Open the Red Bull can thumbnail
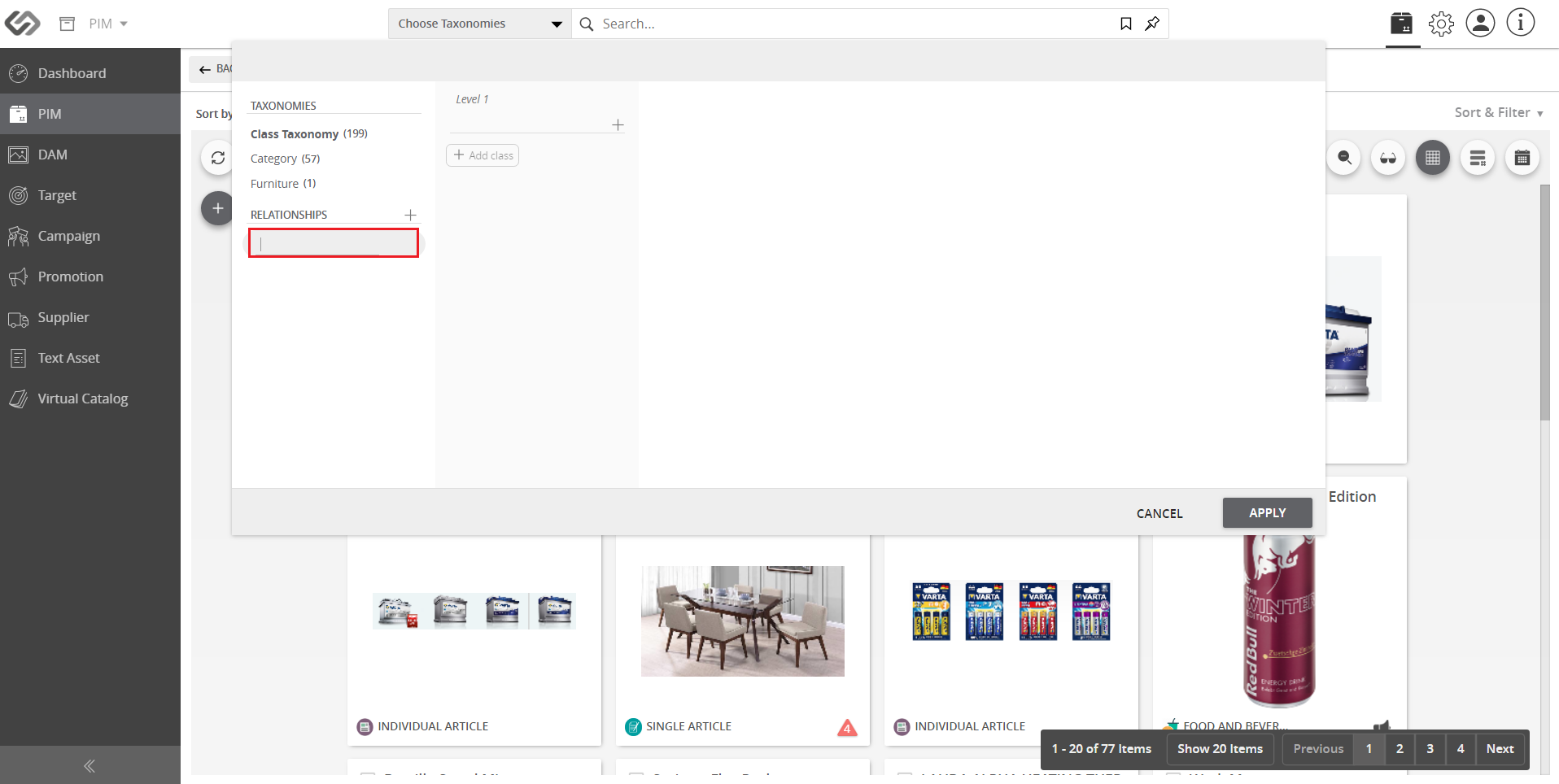1559x784 pixels. [x=1279, y=621]
